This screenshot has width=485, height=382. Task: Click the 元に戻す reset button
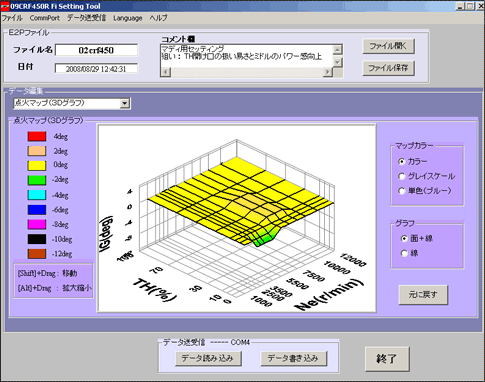[x=423, y=295]
